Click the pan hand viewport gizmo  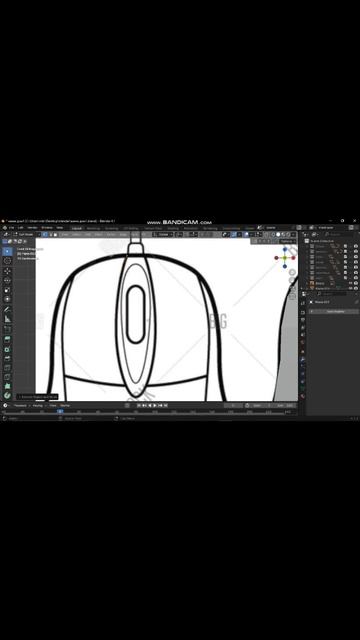(x=292, y=280)
